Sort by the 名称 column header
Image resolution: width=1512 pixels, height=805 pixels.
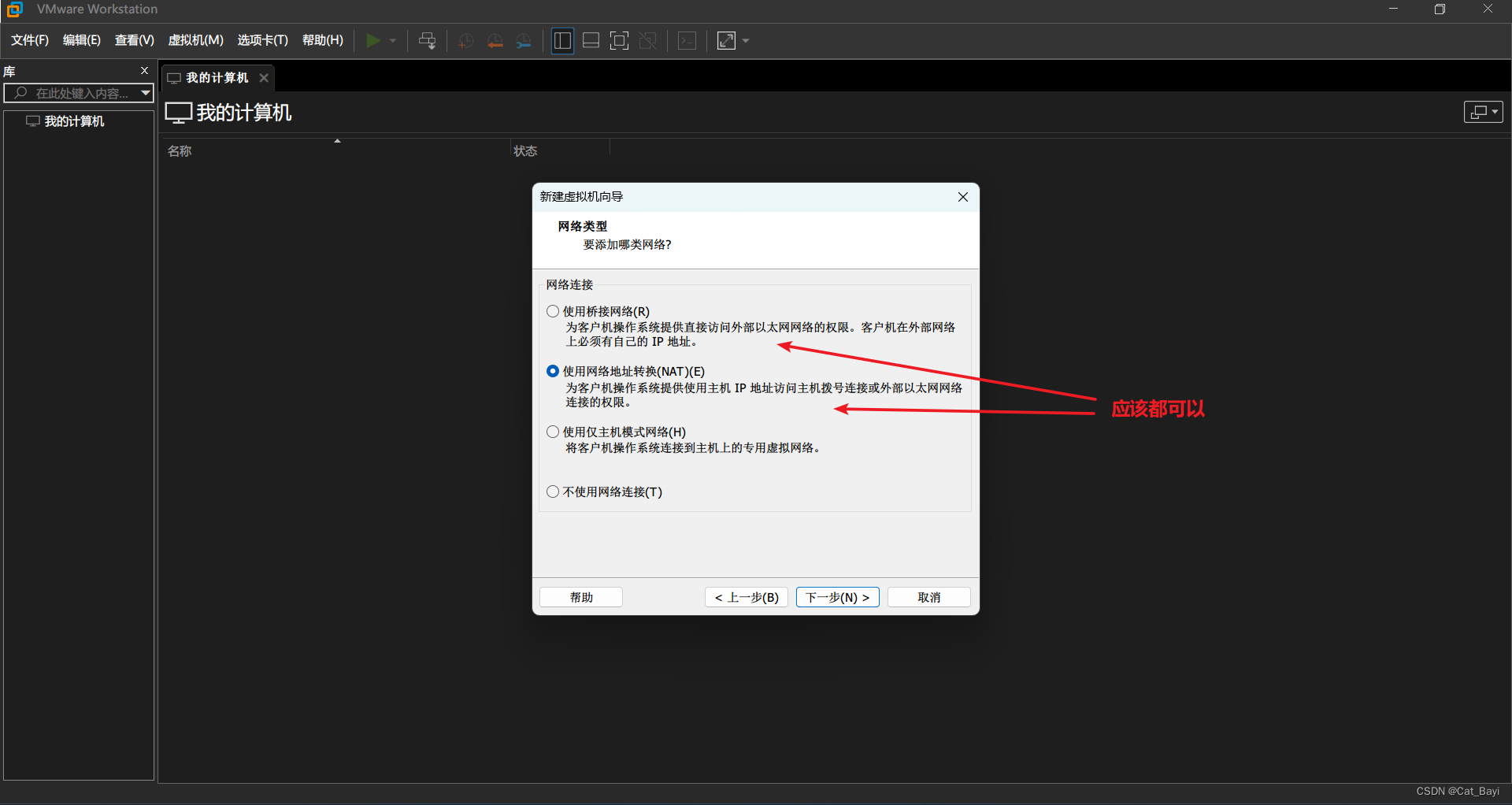tap(180, 151)
